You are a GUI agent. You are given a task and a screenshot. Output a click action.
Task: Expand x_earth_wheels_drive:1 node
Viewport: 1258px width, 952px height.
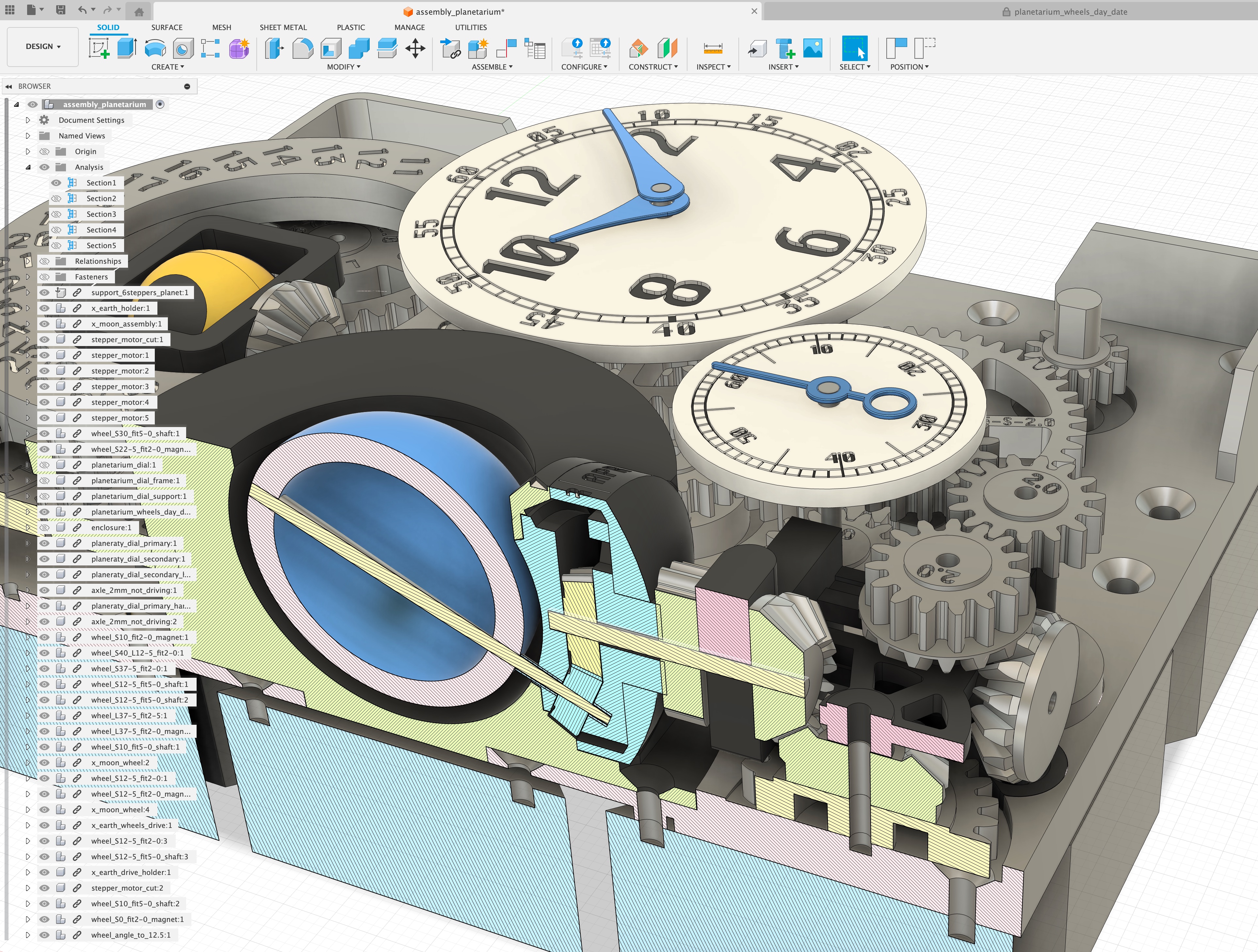(x=27, y=825)
